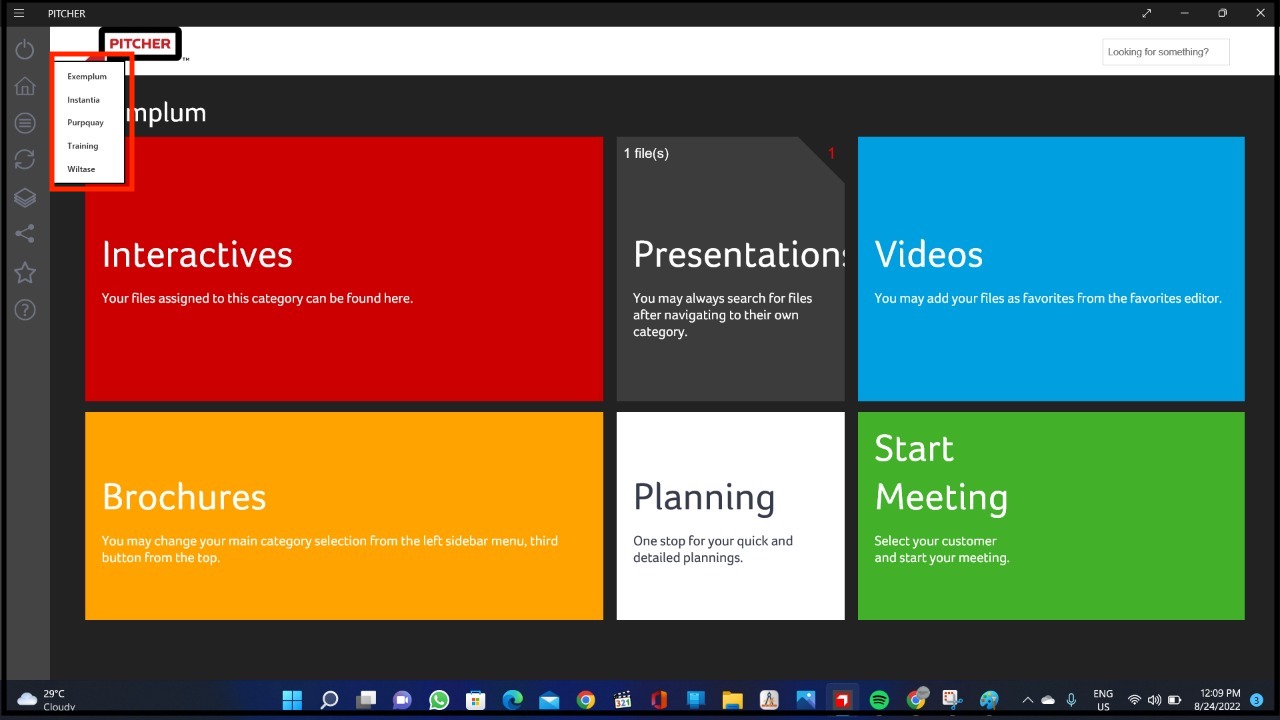Open the favorites star icon
The height and width of the screenshot is (720, 1280).
(x=24, y=272)
